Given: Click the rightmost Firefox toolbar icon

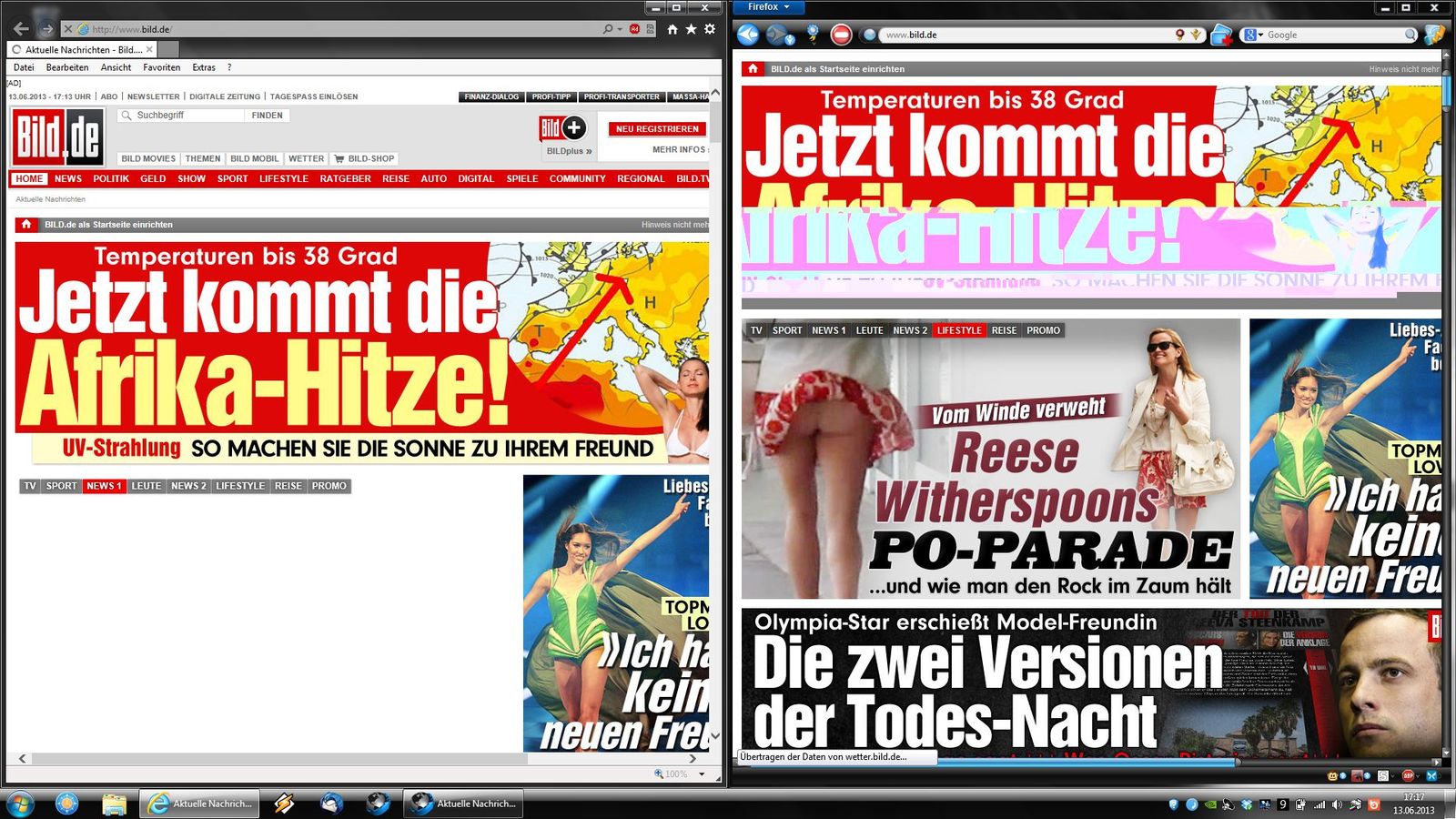Looking at the screenshot, I should (x=1434, y=35).
